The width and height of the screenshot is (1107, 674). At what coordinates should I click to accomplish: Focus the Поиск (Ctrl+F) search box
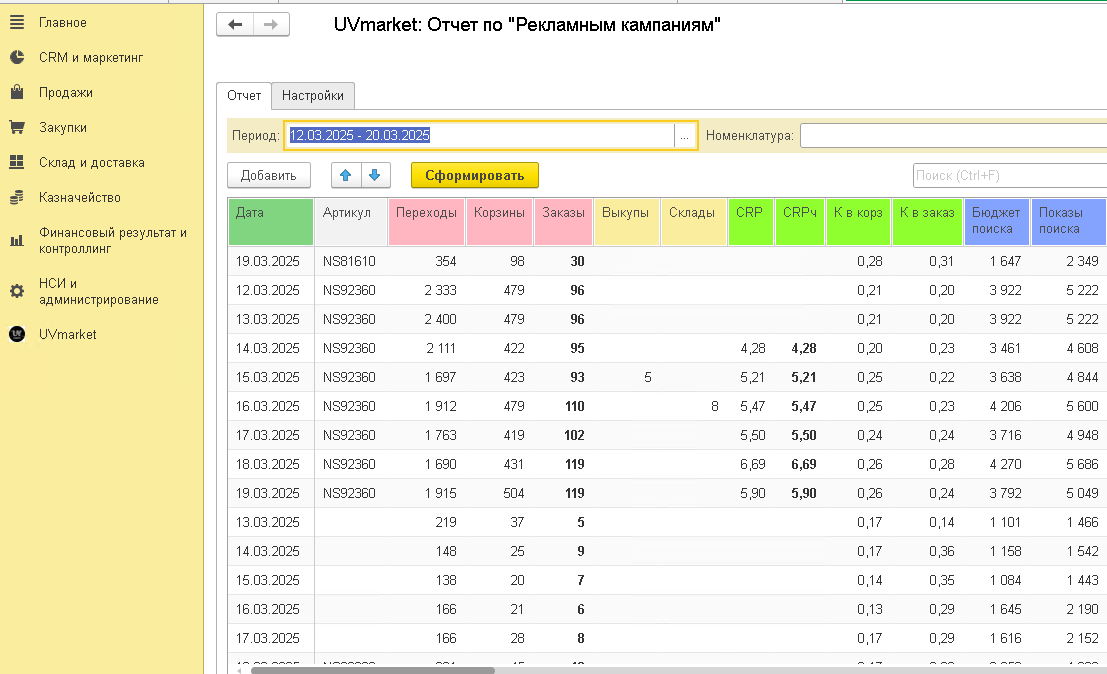click(1010, 175)
